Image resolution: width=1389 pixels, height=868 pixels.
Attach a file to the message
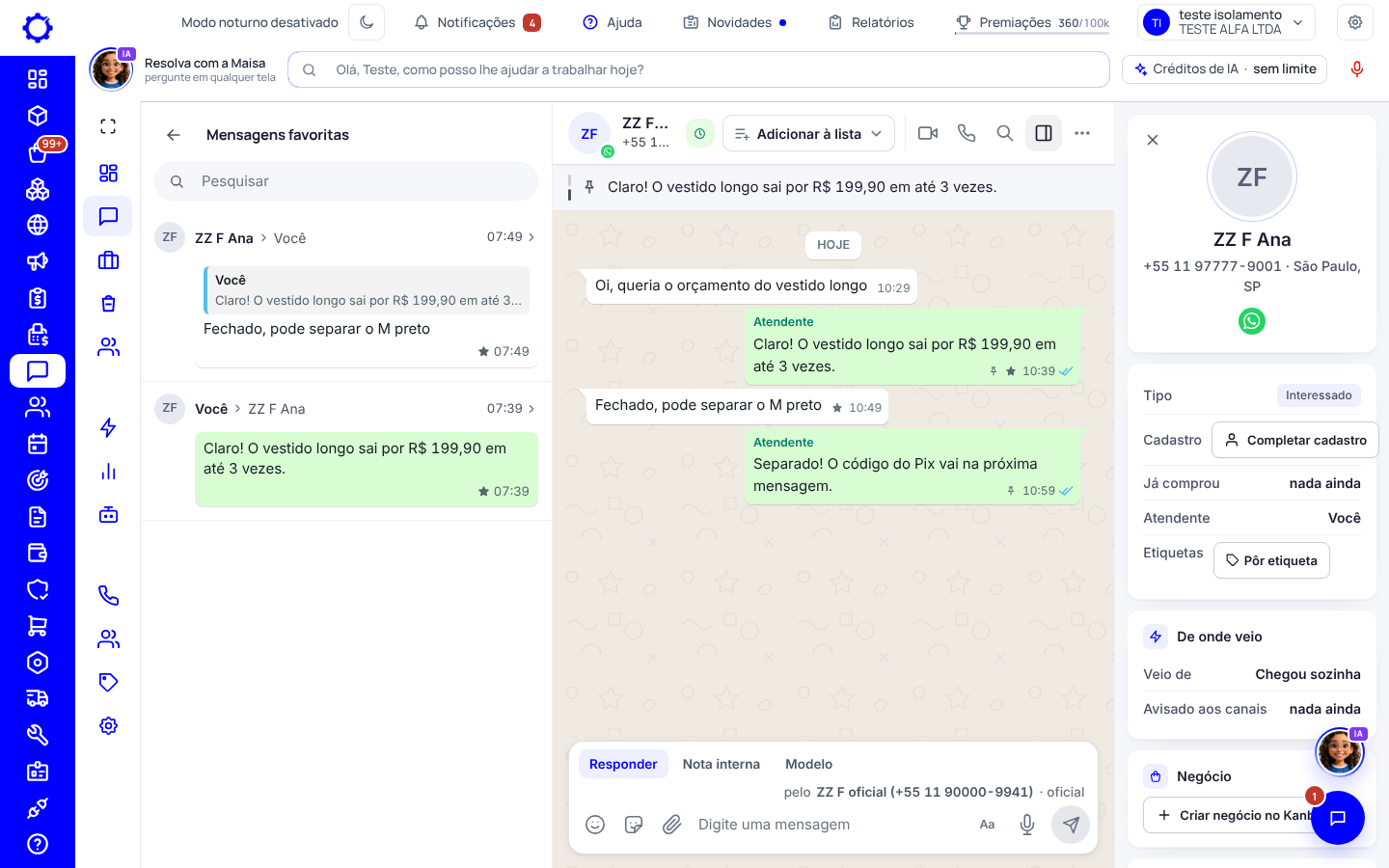tap(672, 825)
